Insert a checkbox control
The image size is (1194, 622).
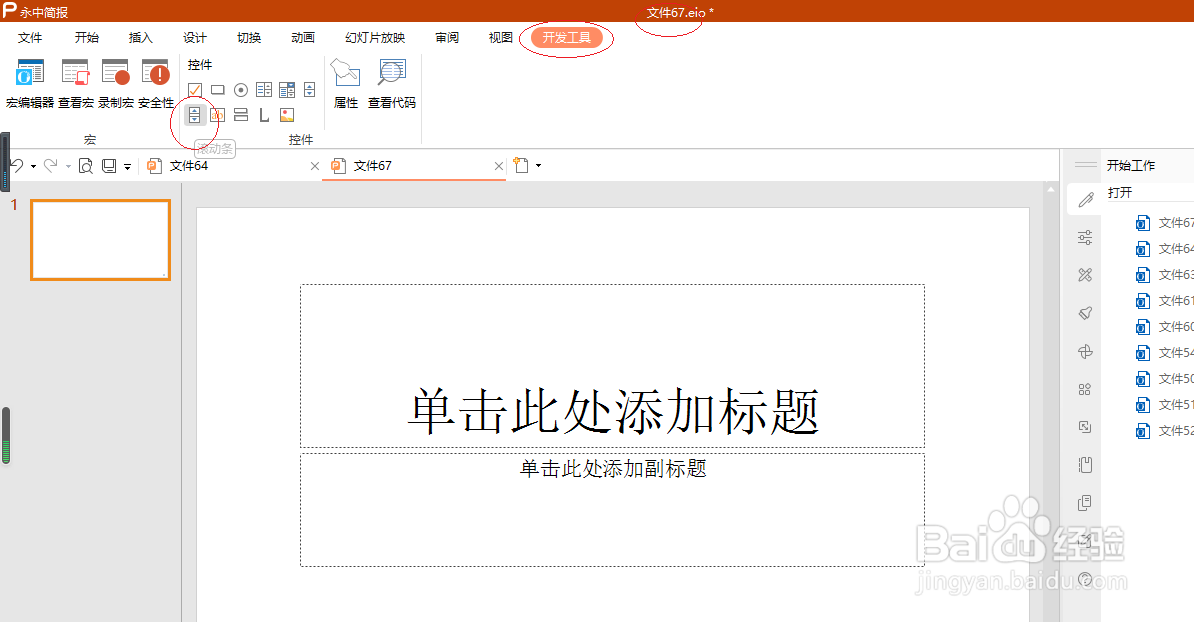point(194,89)
